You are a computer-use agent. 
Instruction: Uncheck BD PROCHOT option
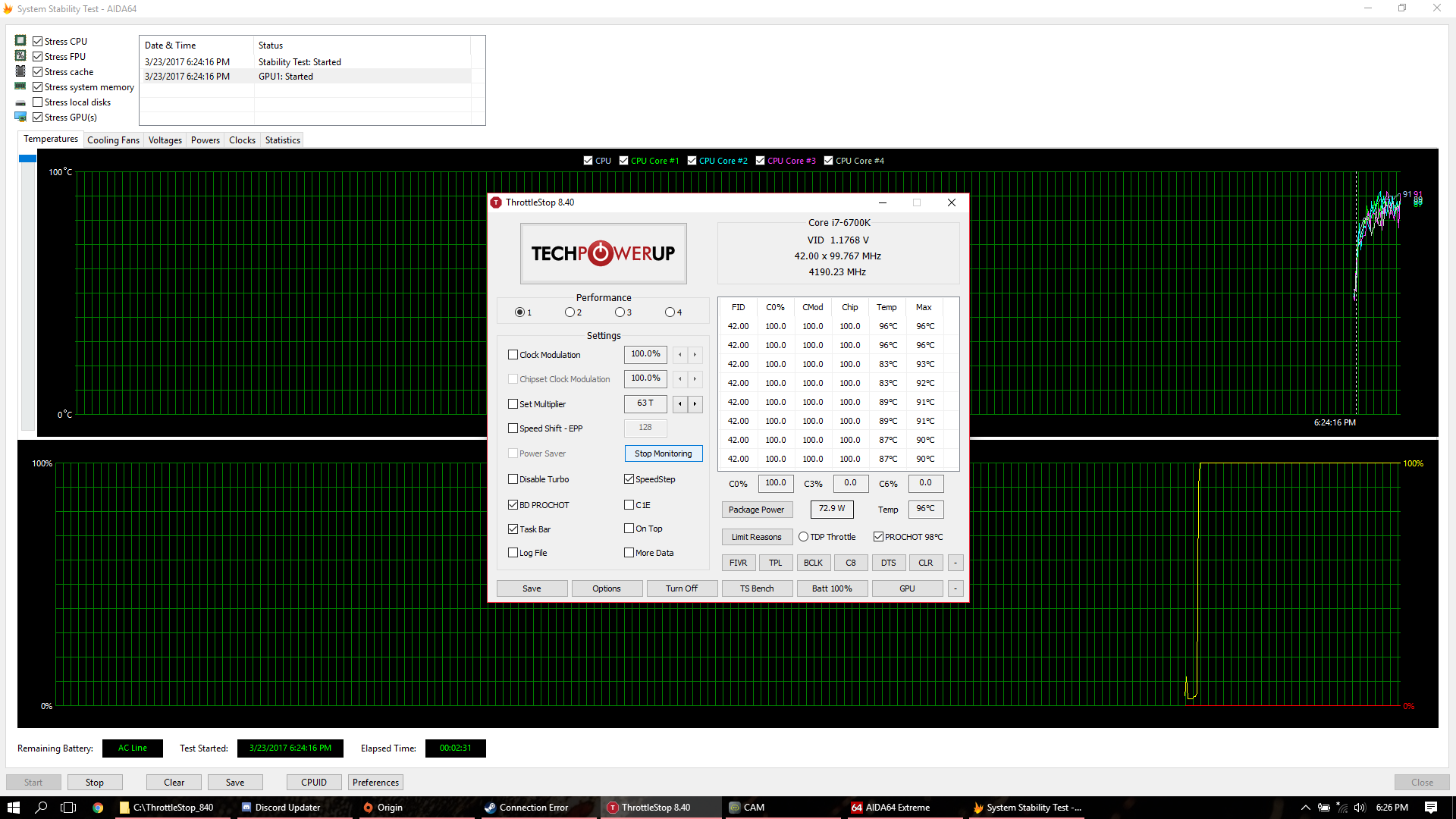pos(513,505)
